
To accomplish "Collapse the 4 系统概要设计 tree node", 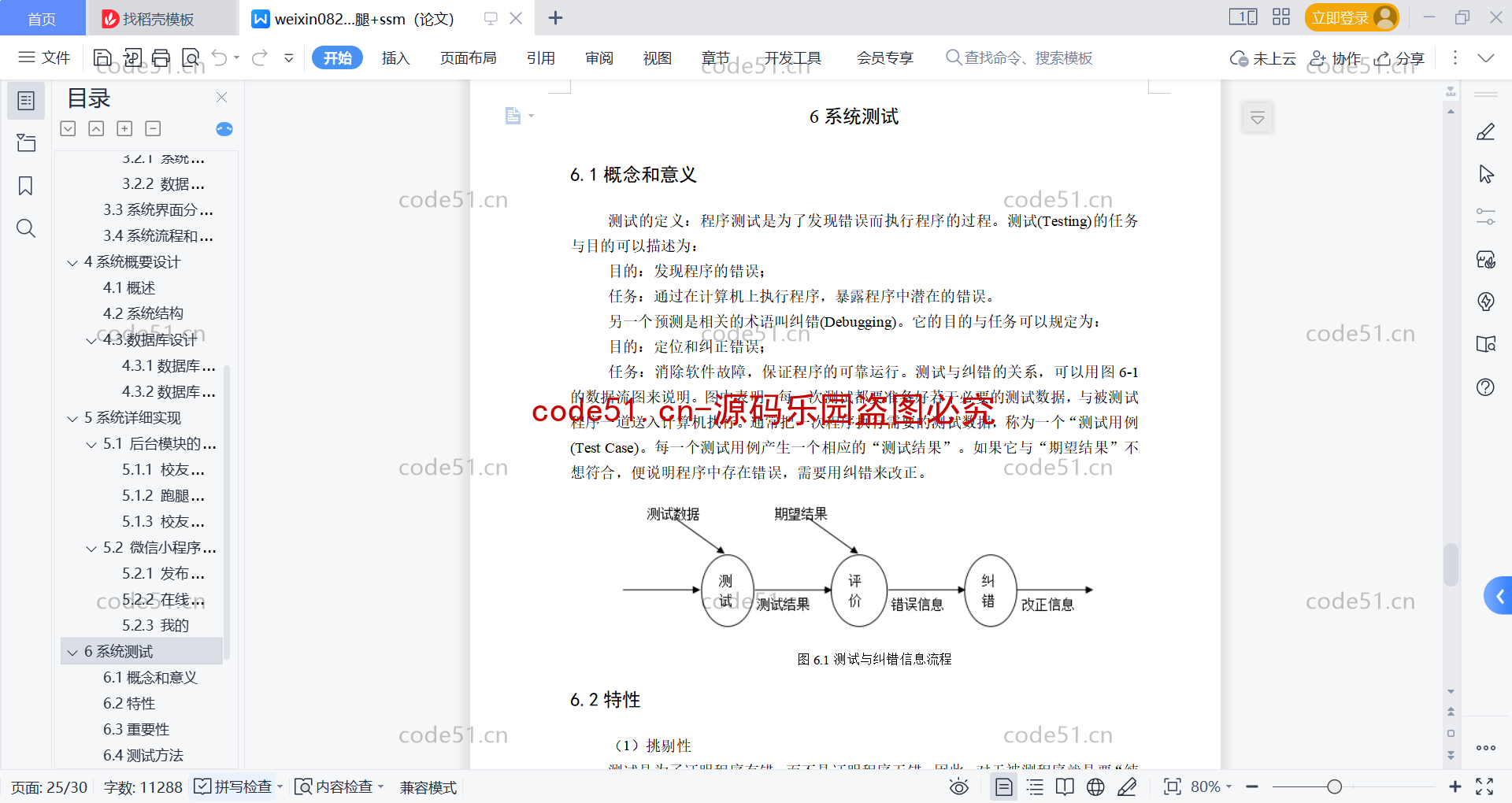I will point(72,262).
